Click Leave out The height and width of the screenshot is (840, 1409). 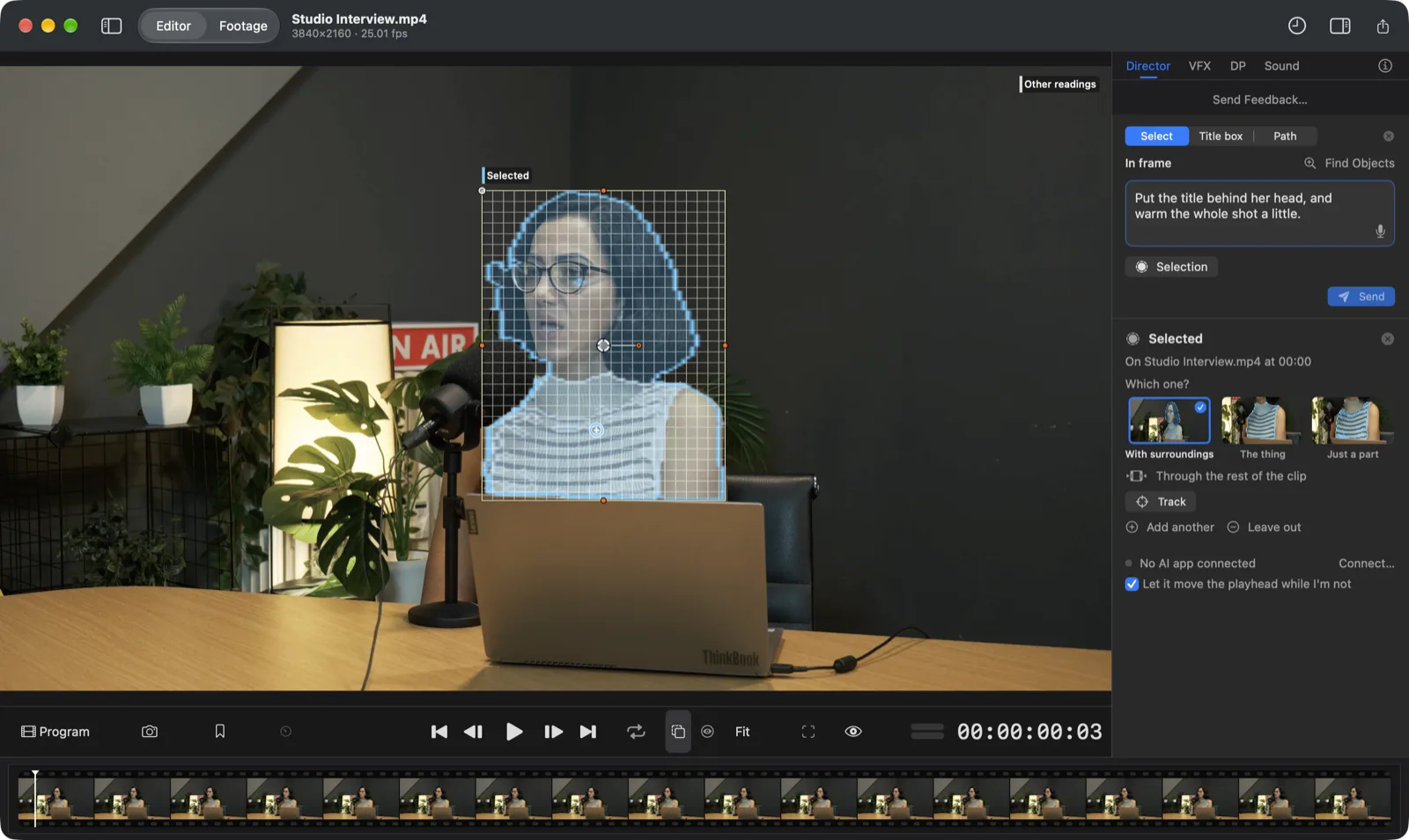click(x=1264, y=527)
